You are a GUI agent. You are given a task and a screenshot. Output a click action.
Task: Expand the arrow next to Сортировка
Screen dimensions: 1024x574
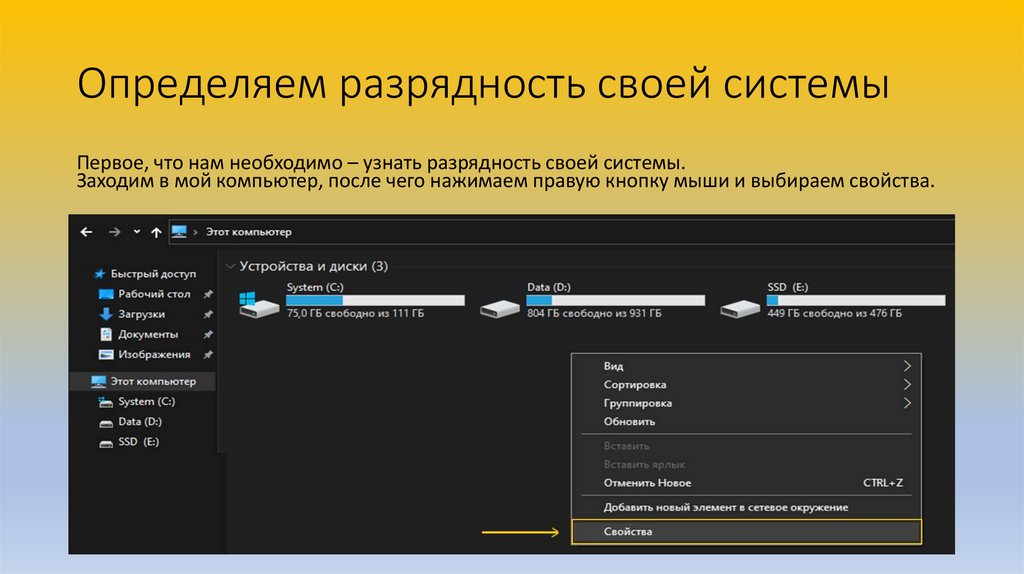click(907, 385)
